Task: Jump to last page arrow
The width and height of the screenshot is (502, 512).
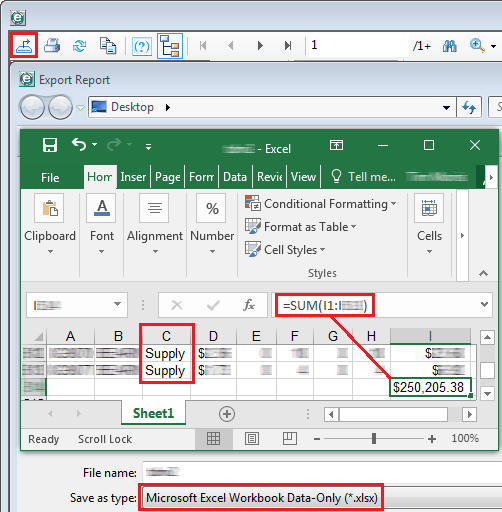Action: 288,45
